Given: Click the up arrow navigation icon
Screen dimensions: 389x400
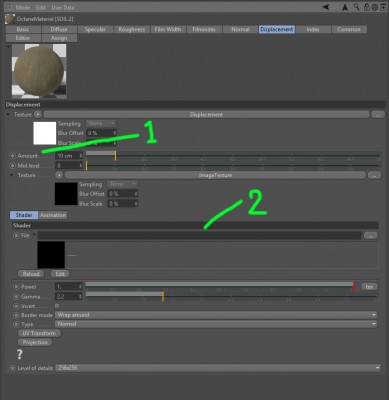Looking at the screenshot, I should (345, 7).
